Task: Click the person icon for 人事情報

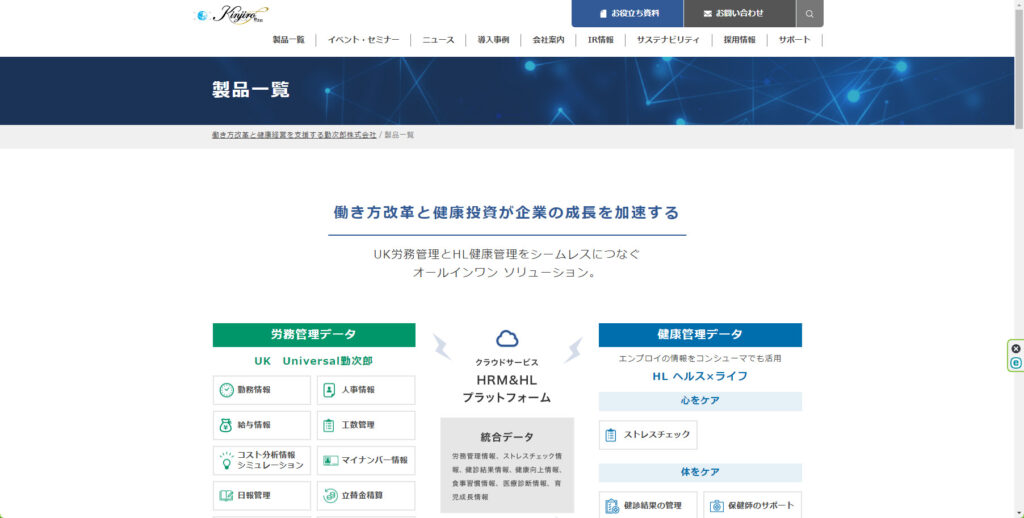Action: [329, 390]
